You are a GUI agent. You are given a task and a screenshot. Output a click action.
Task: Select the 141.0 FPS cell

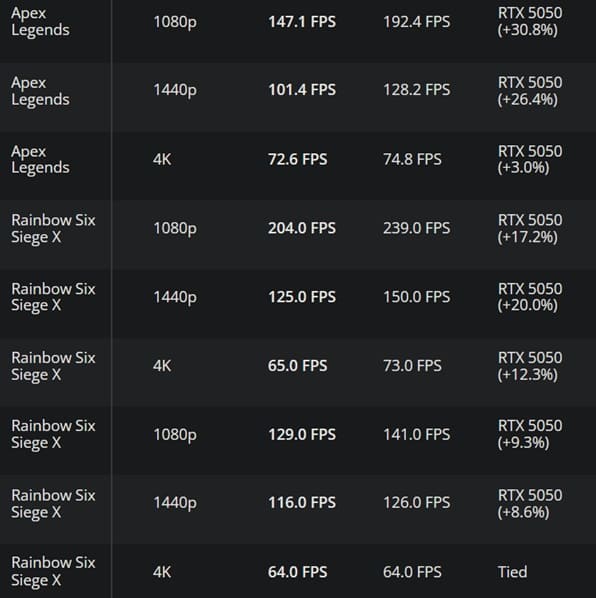416,434
